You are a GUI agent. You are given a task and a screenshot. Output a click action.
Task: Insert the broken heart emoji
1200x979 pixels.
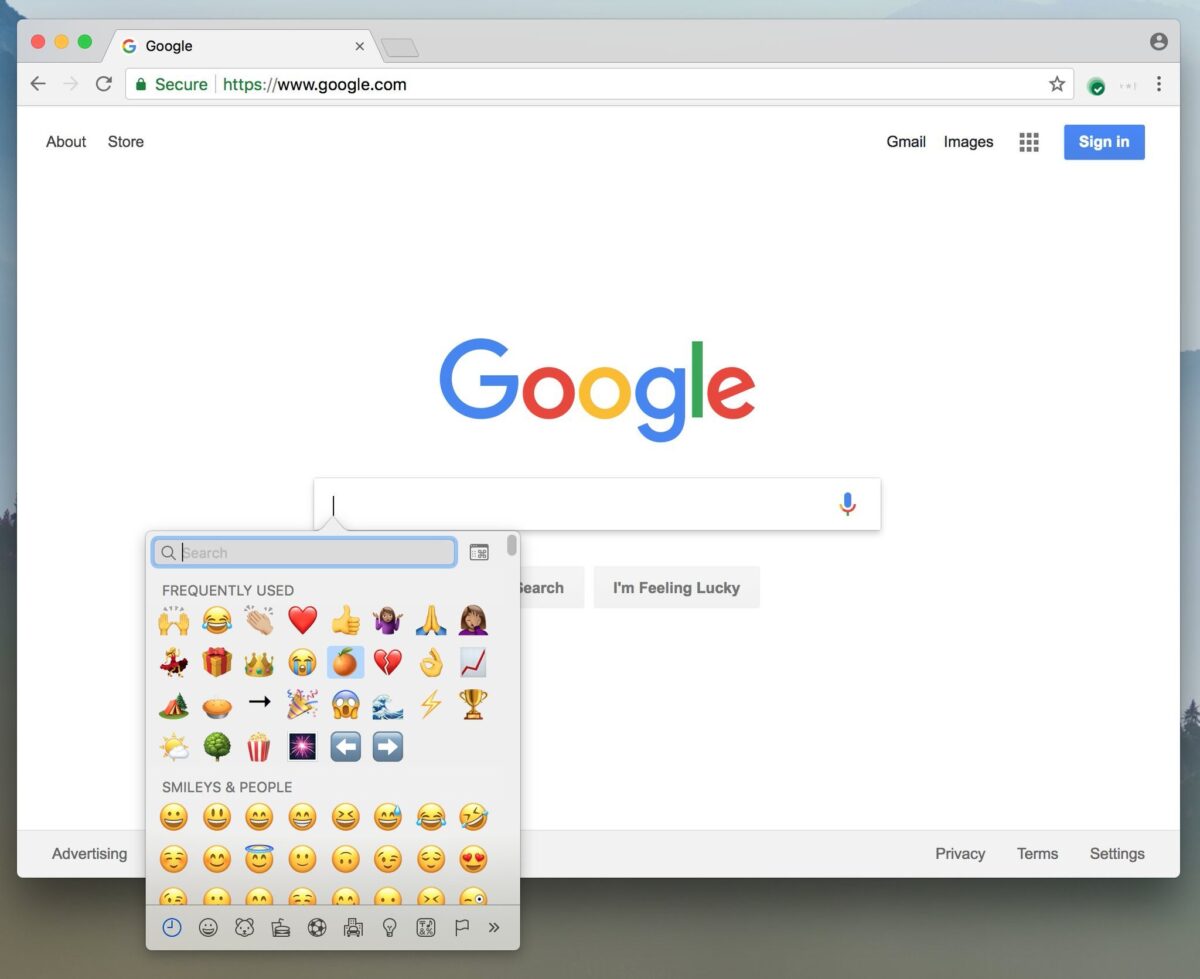(x=388, y=662)
